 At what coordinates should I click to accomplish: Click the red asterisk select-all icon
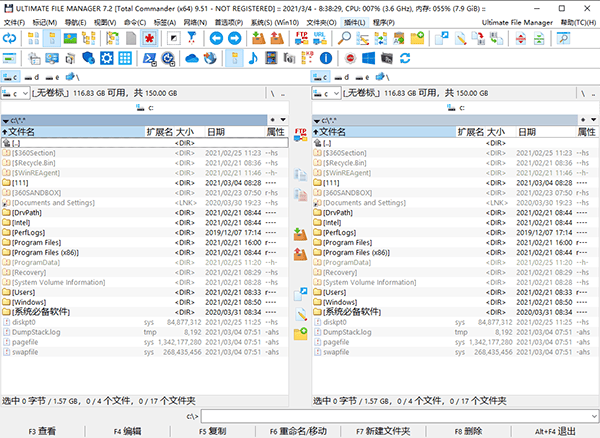(149, 38)
